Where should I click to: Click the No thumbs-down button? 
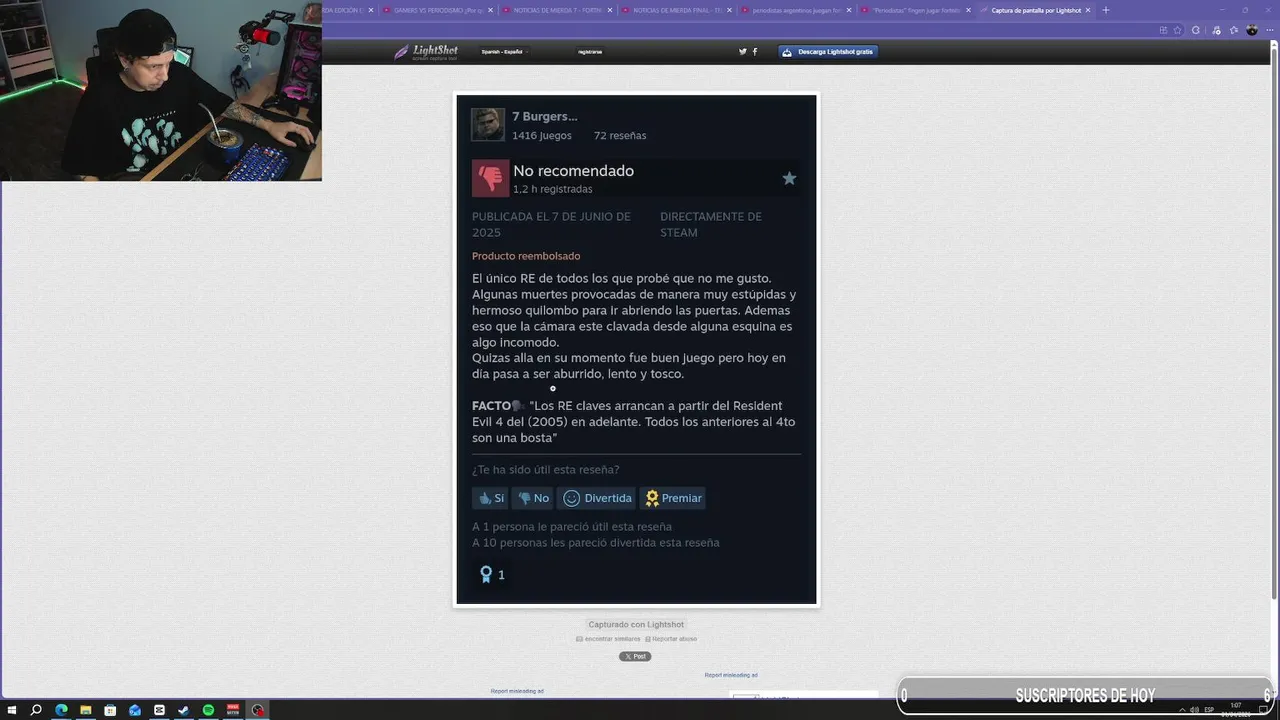(532, 498)
